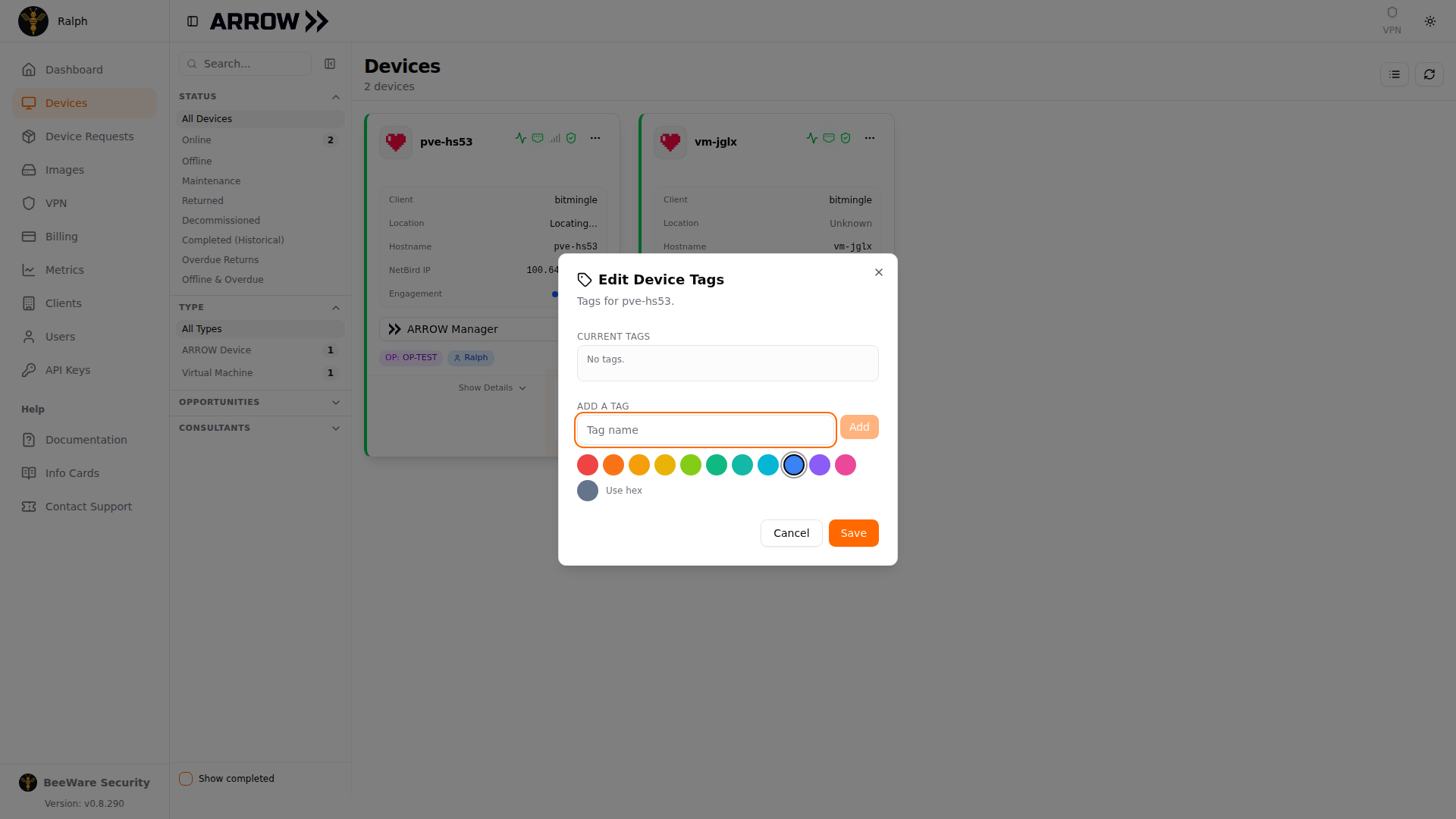Click BeeWare Security logo at bottom

(28, 783)
